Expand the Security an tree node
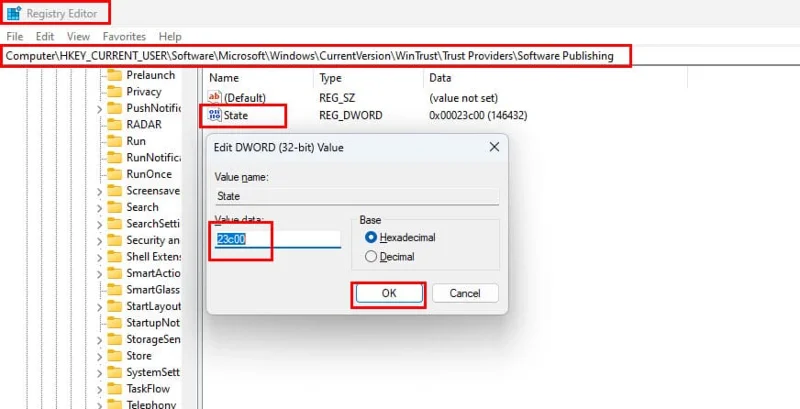Screen dimensions: 800x409 (x=99, y=241)
